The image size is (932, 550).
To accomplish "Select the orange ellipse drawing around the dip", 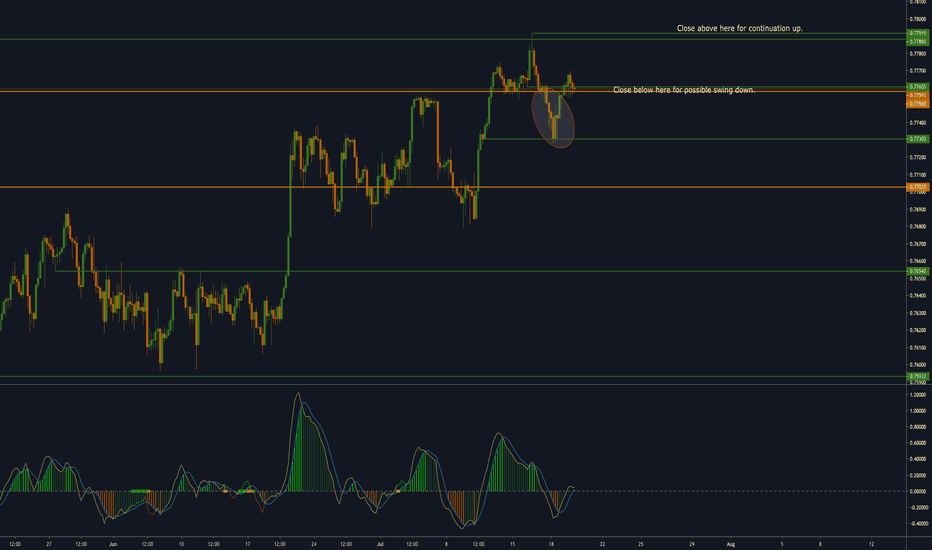I will pos(553,117).
